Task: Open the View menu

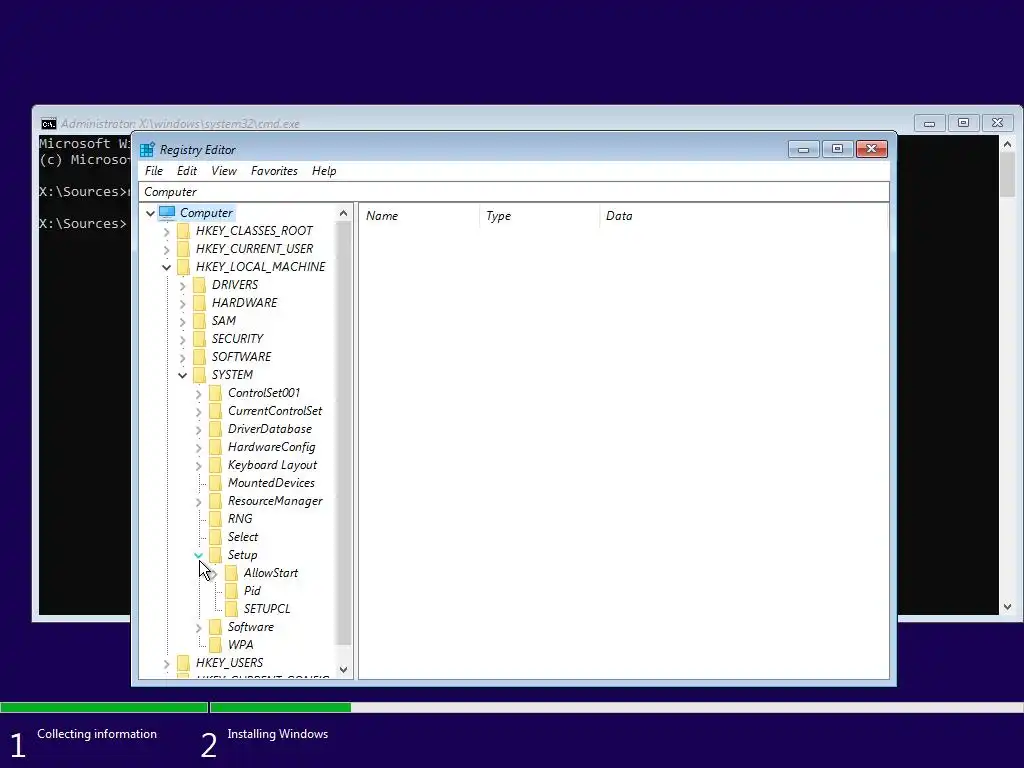Action: [x=224, y=171]
